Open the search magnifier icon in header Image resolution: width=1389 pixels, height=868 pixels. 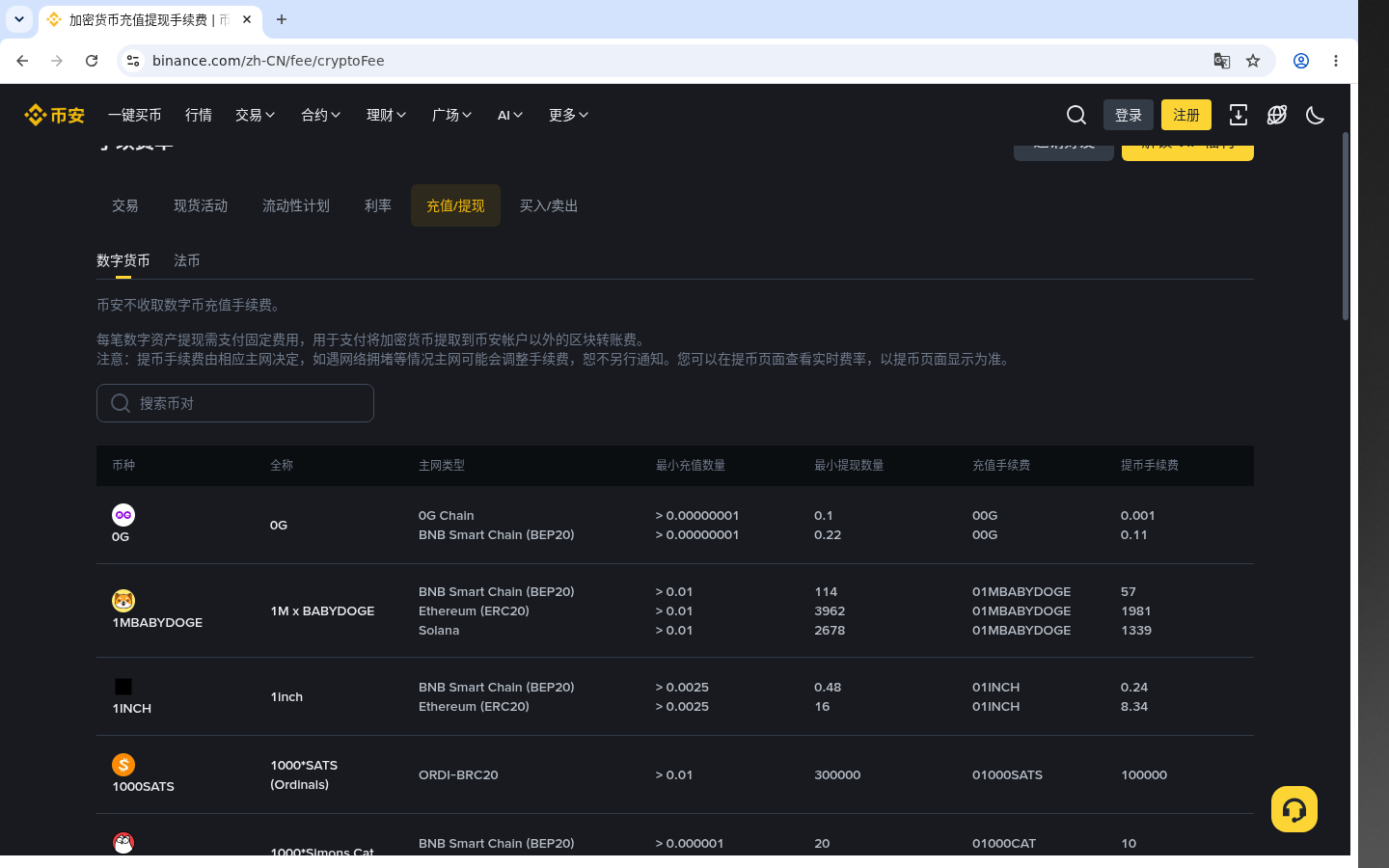[1076, 115]
